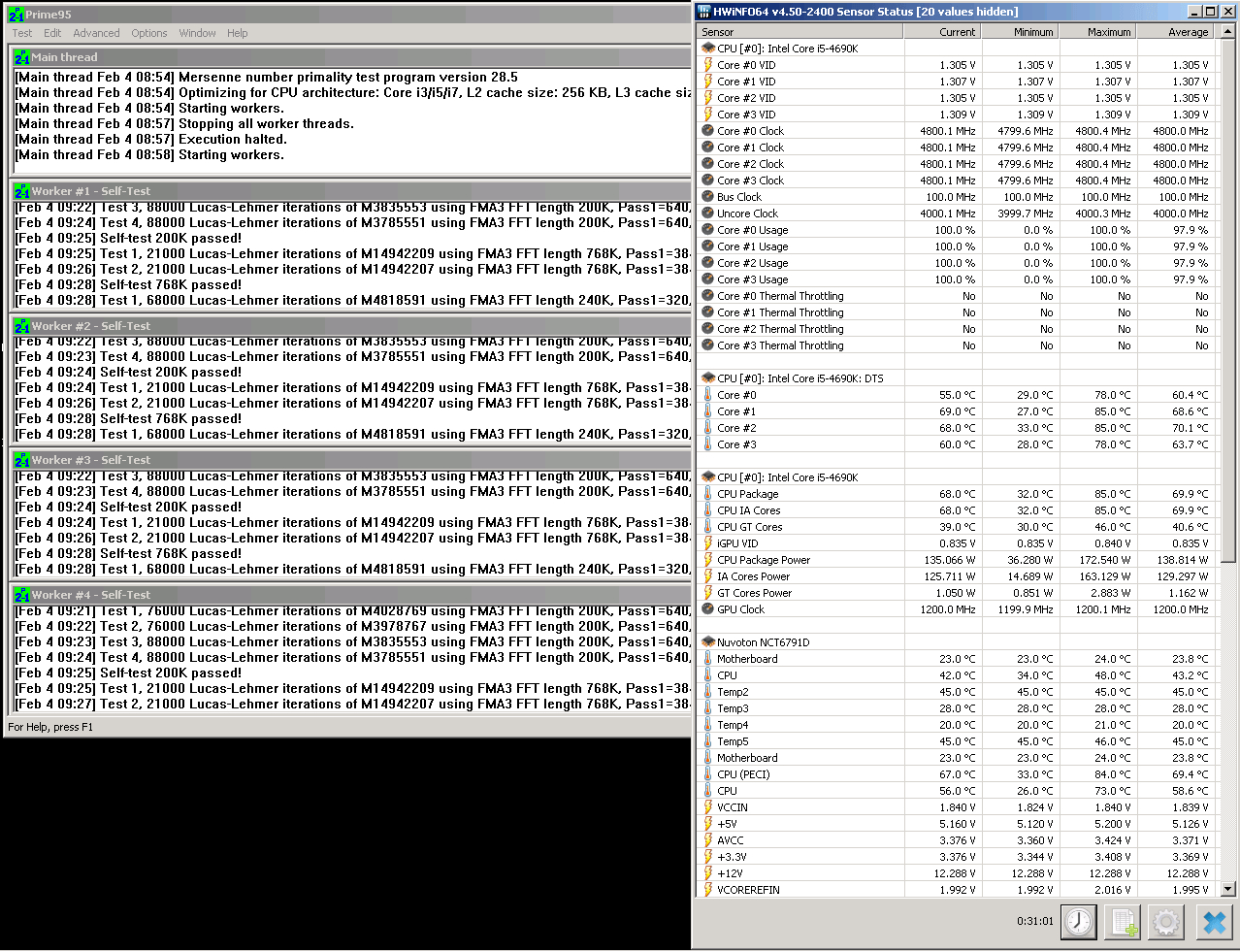
Task: Click the Worker #4 Self-Test window icon
Action: (22, 595)
